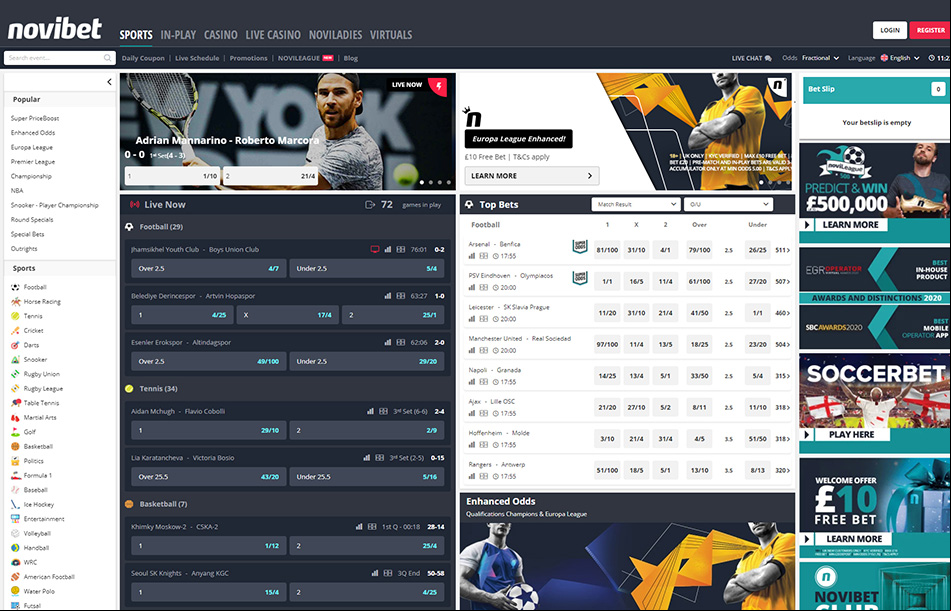Click the Live Now schedule icon beside 72
951x611 pixels.
coord(370,204)
